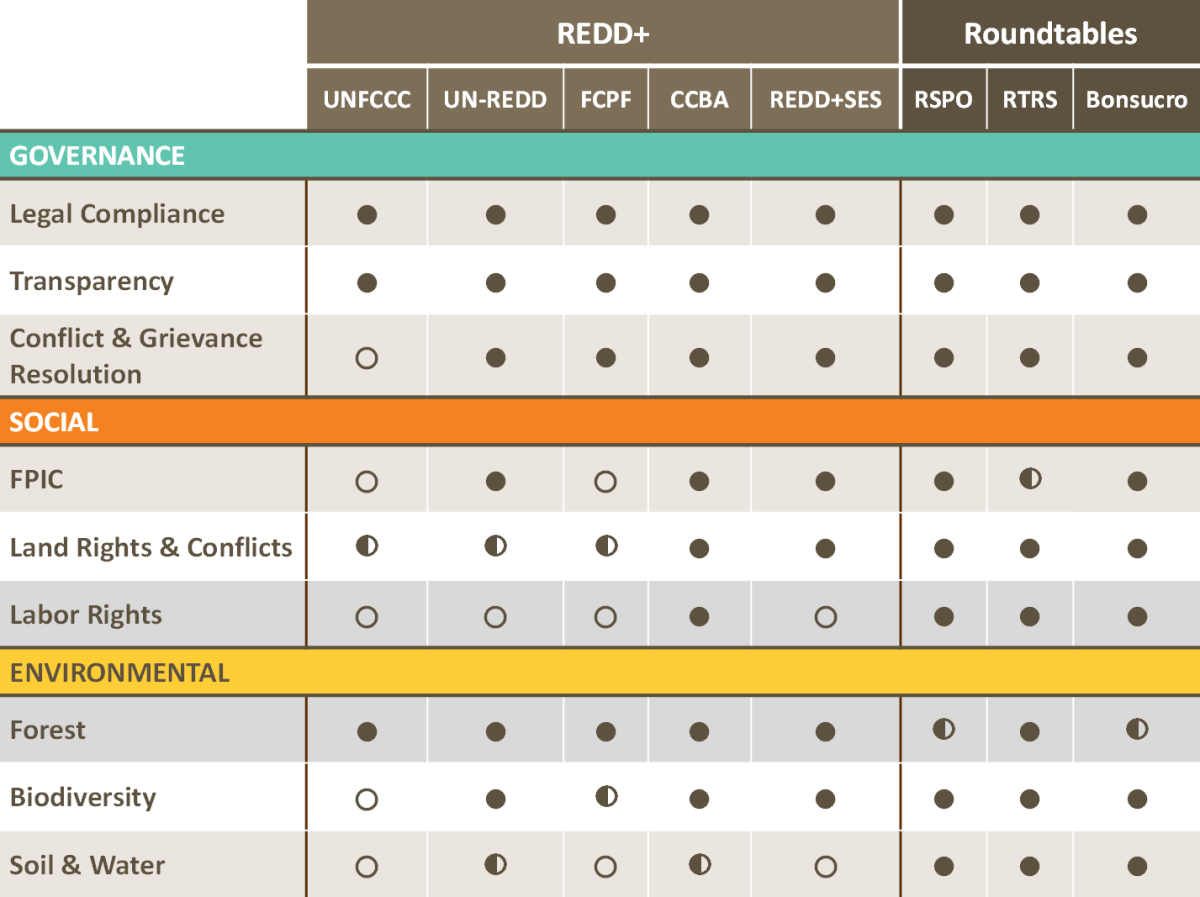The width and height of the screenshot is (1200, 897).
Task: Click half-filled circle for CCBA Soil & Water
Action: (x=700, y=864)
